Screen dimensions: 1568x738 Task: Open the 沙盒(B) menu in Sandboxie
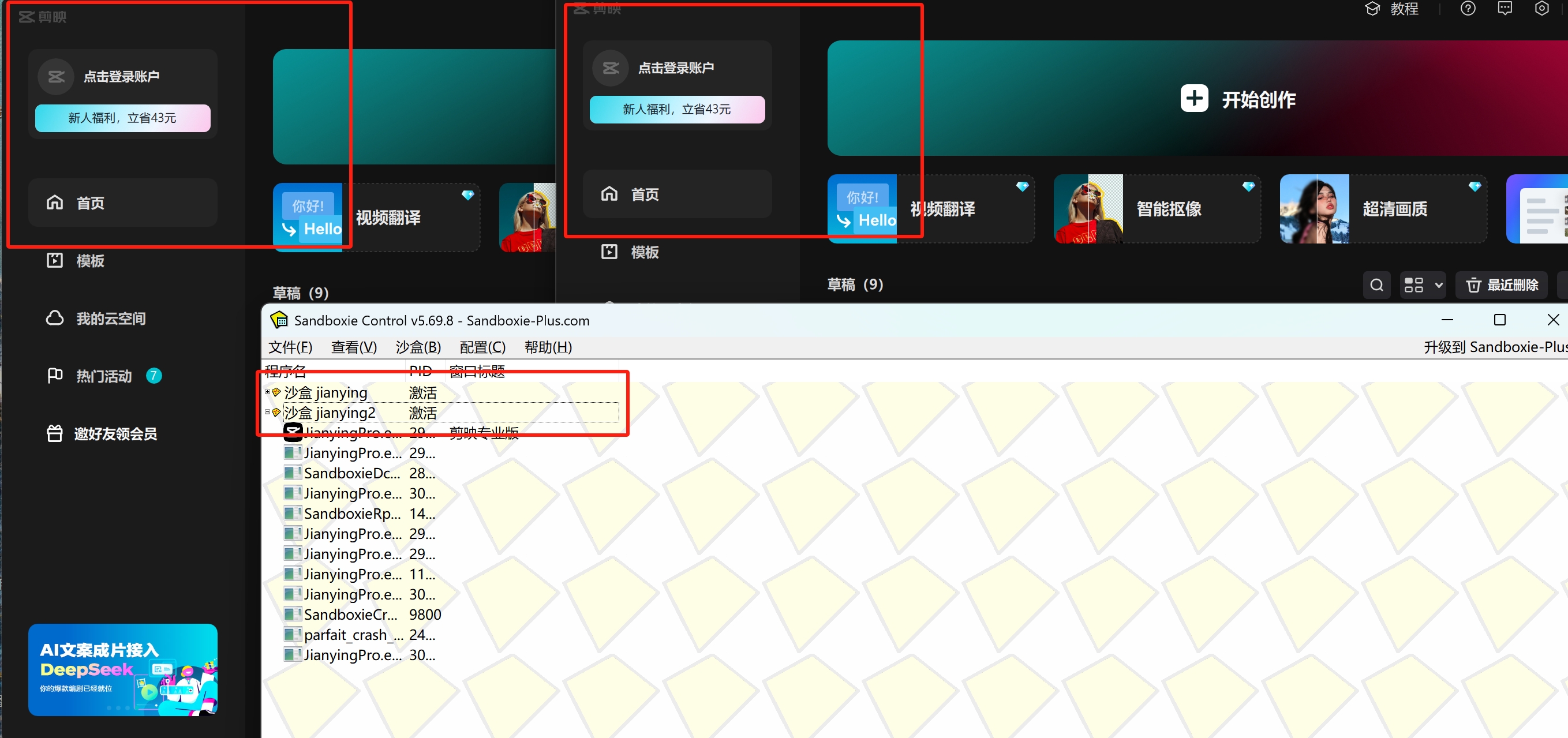[418, 347]
